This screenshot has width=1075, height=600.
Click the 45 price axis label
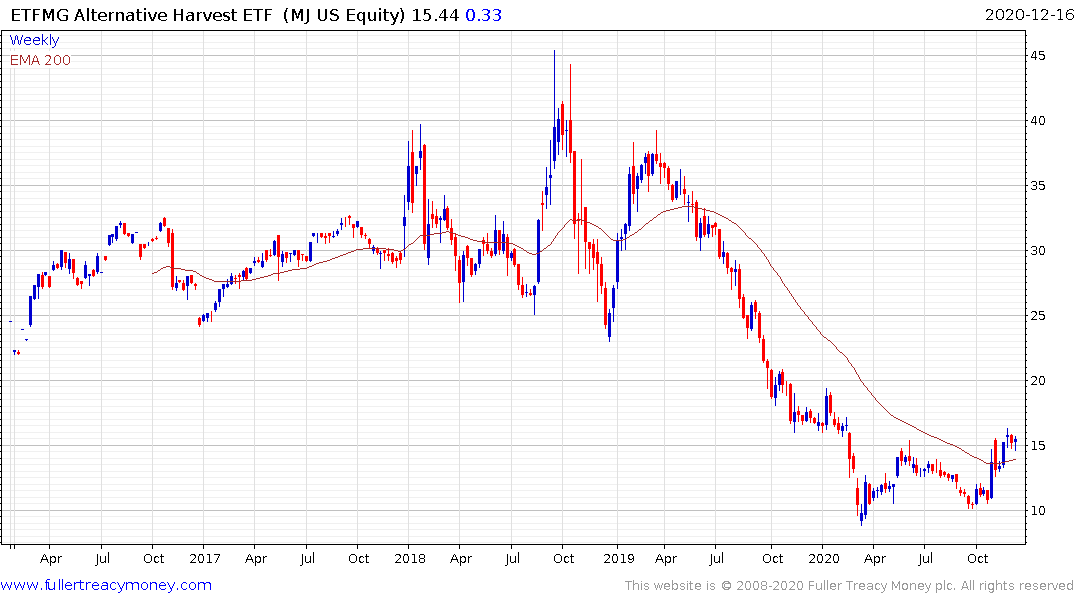[x=1037, y=56]
